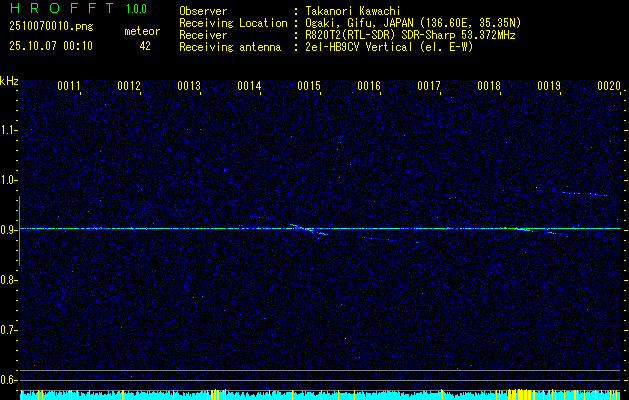Click the 0.7 kHz axis label

coord(9,330)
